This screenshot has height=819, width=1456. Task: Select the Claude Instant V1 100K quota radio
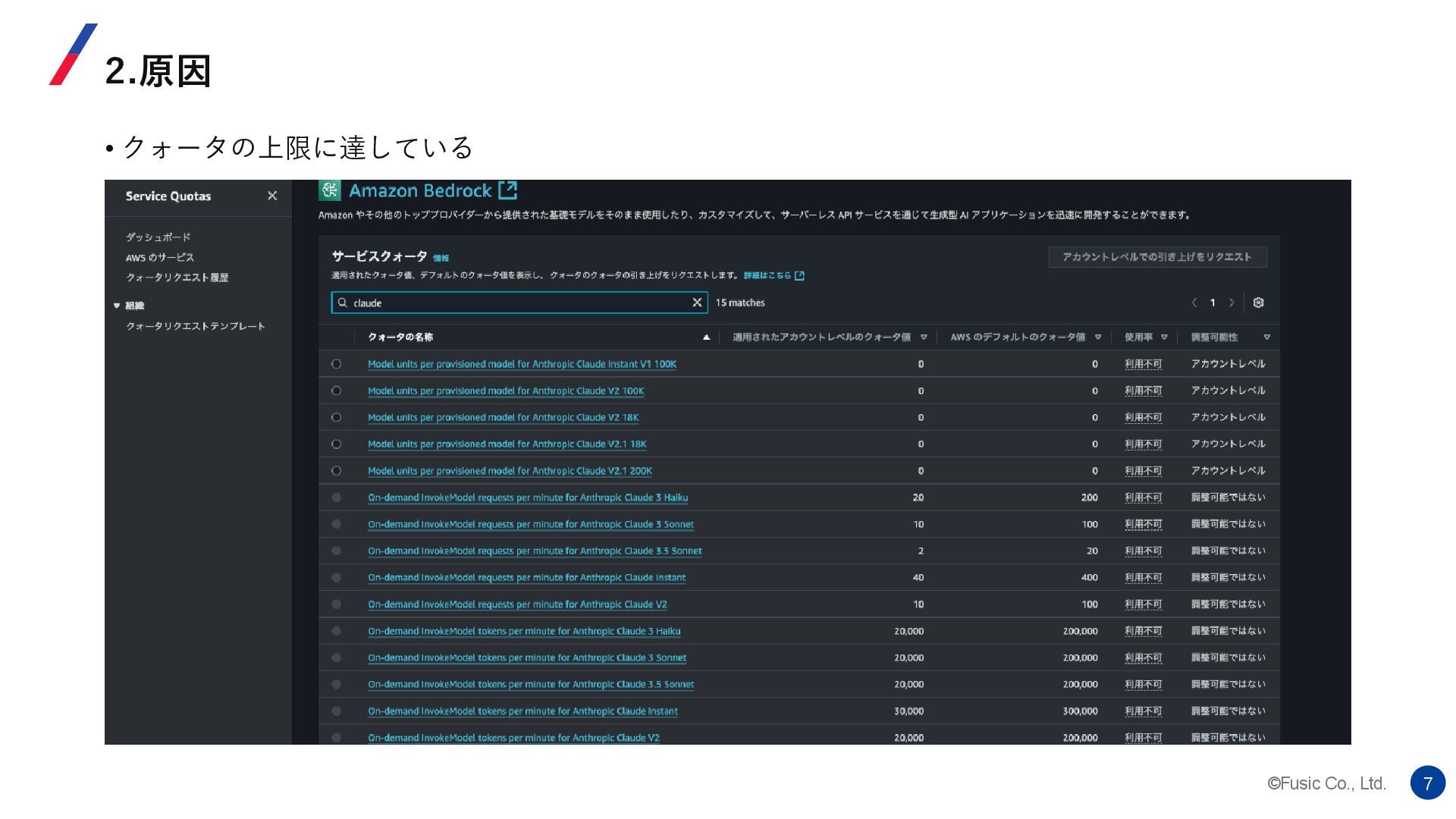coord(337,364)
